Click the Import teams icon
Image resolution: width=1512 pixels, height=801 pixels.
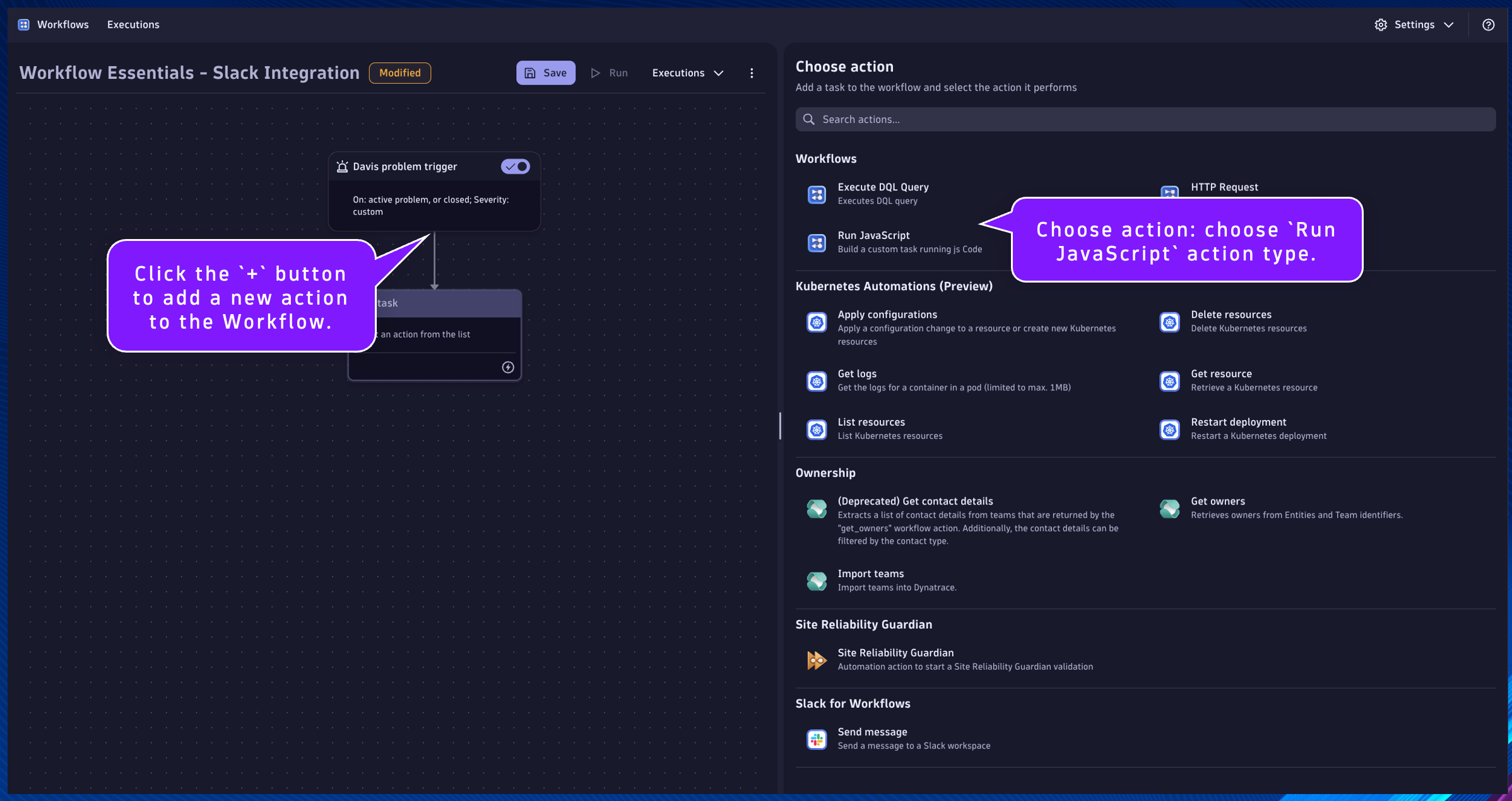click(x=817, y=581)
